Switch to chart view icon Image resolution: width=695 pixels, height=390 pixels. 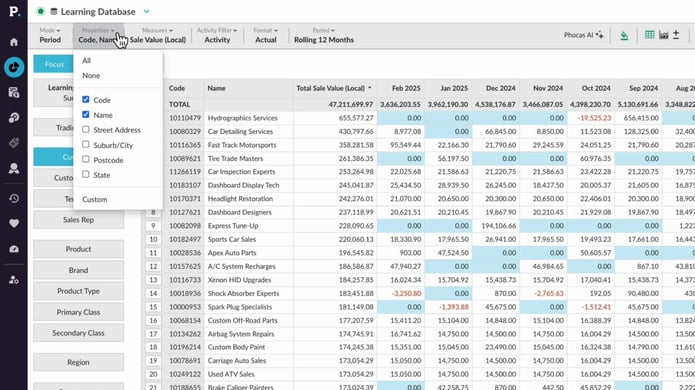tap(664, 35)
